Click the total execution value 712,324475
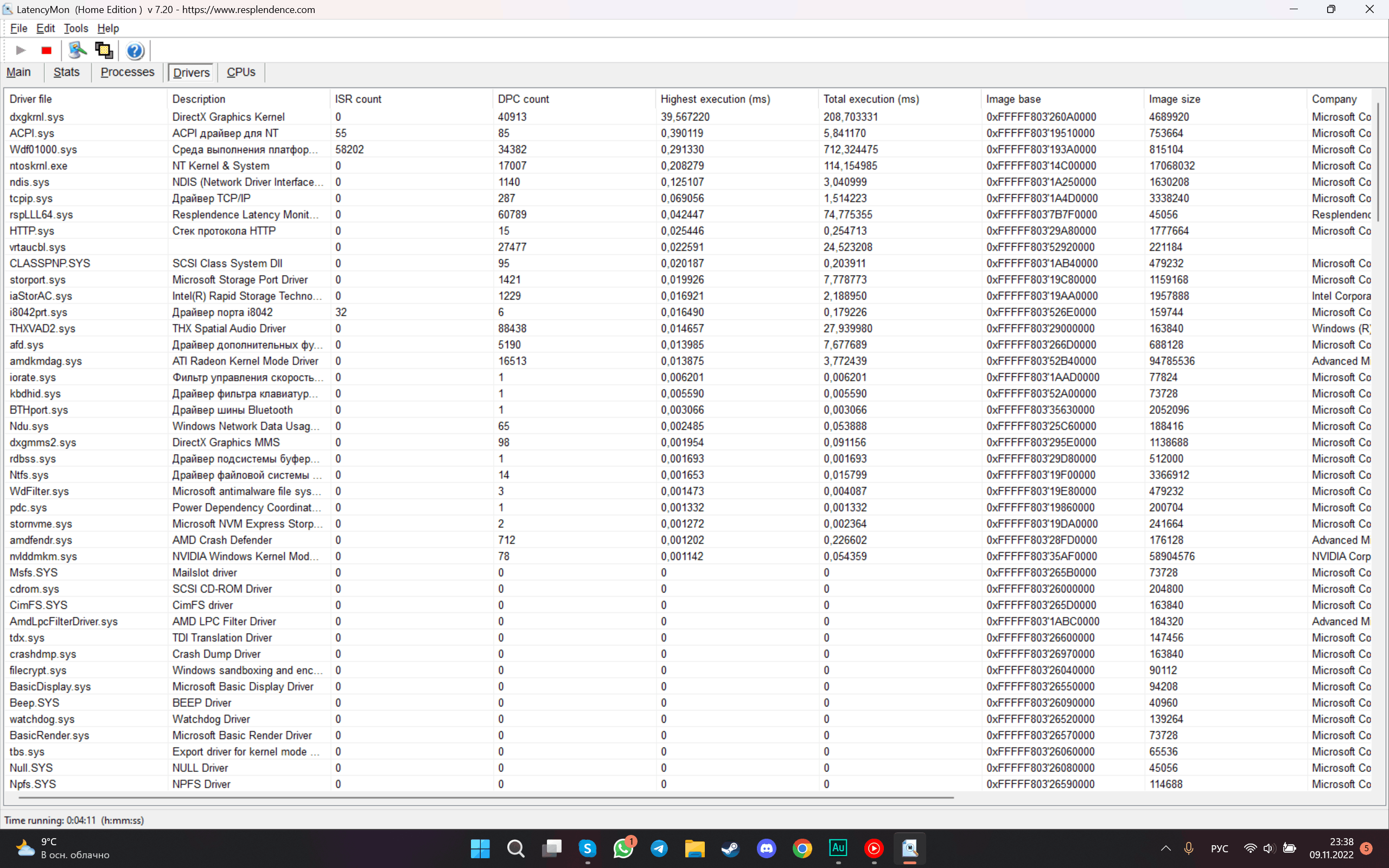The height and width of the screenshot is (868, 1389). (851, 149)
